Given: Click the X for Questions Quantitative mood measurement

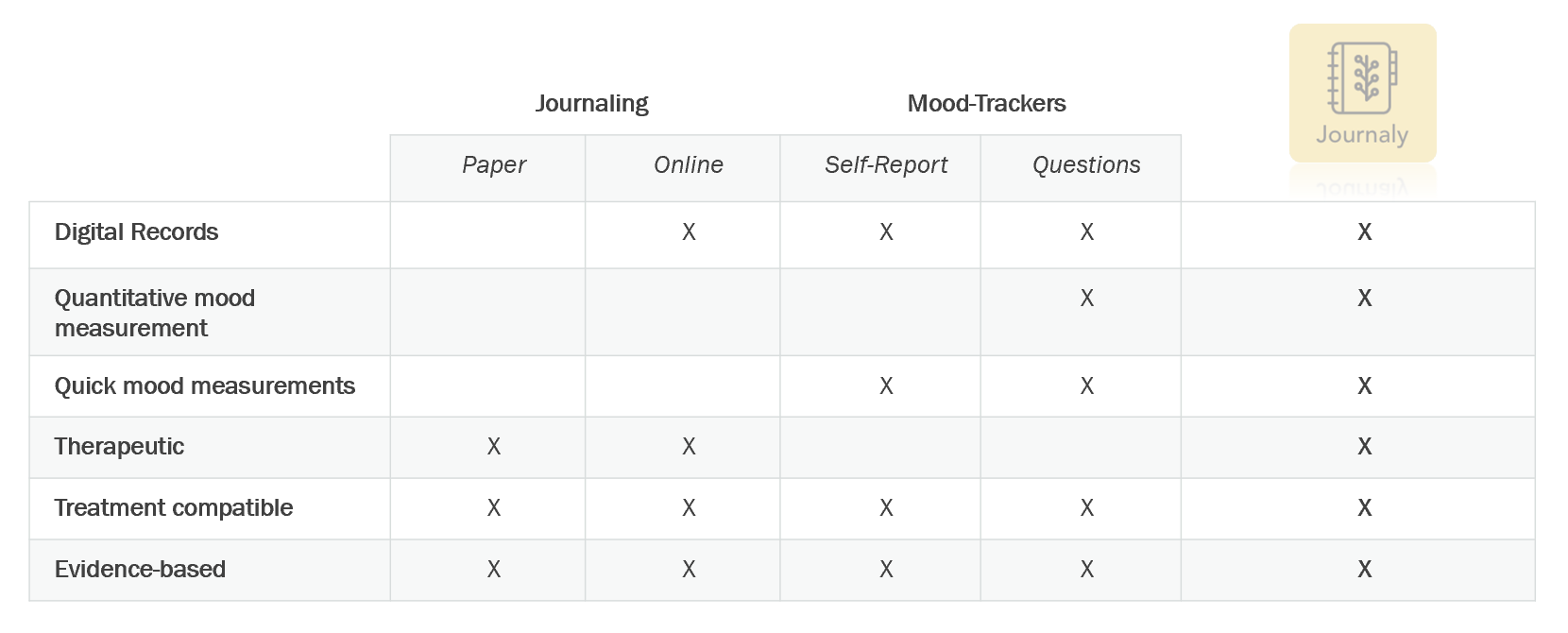Looking at the screenshot, I should 1087,299.
